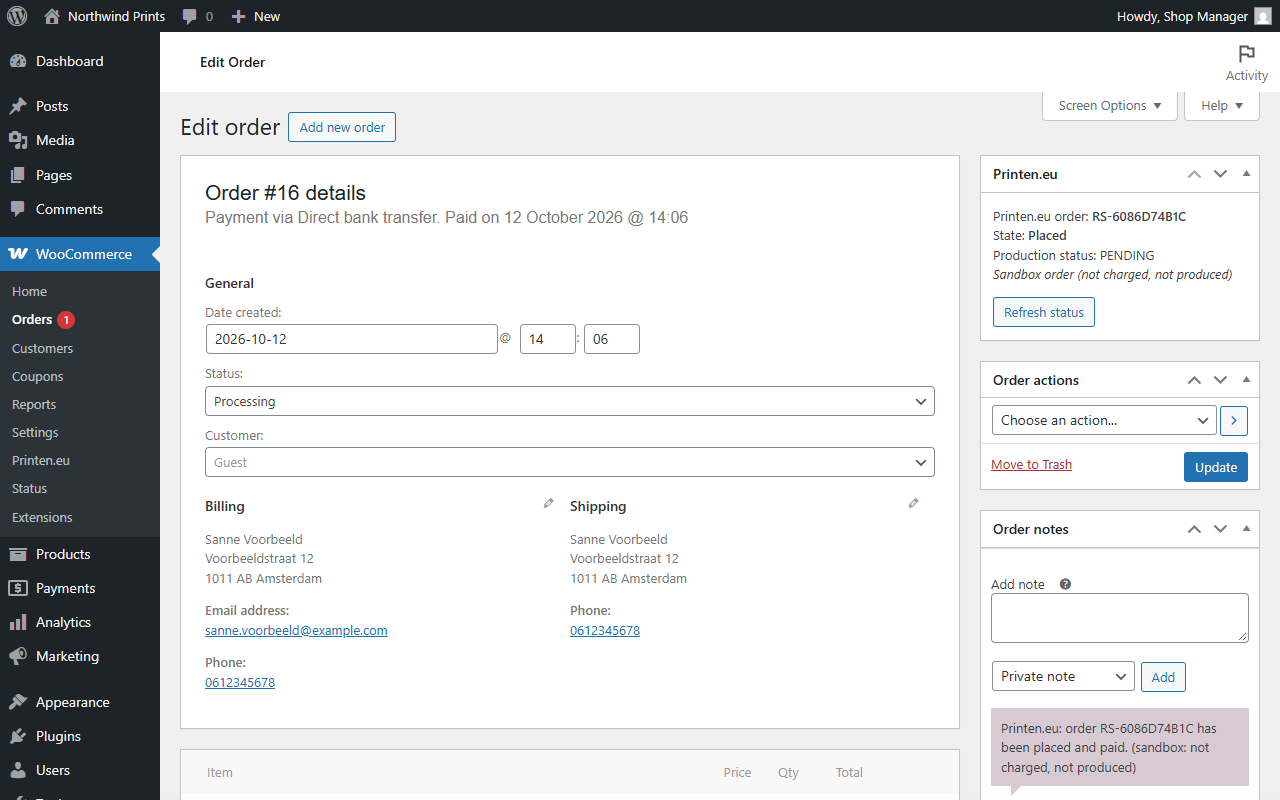Click the Add note help icon
Screen dimensions: 1280x800
[1065, 584]
